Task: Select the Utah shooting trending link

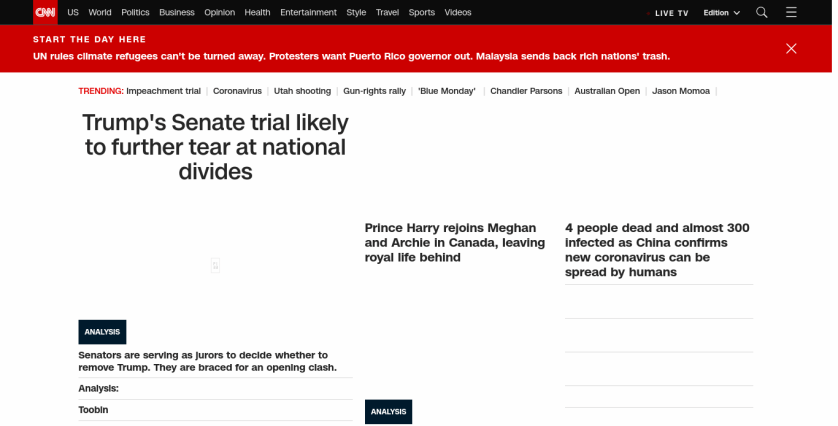Action: (x=302, y=91)
